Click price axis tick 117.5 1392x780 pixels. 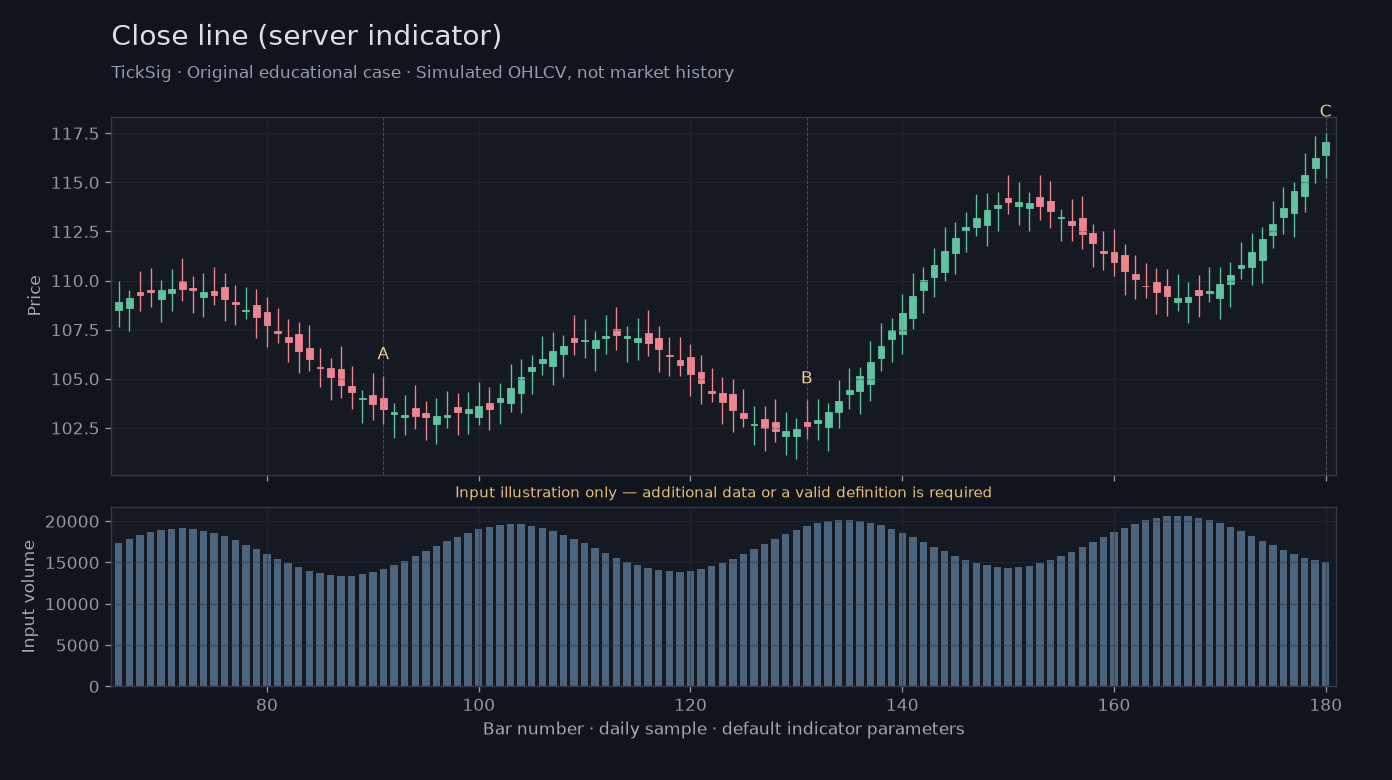tap(76, 134)
